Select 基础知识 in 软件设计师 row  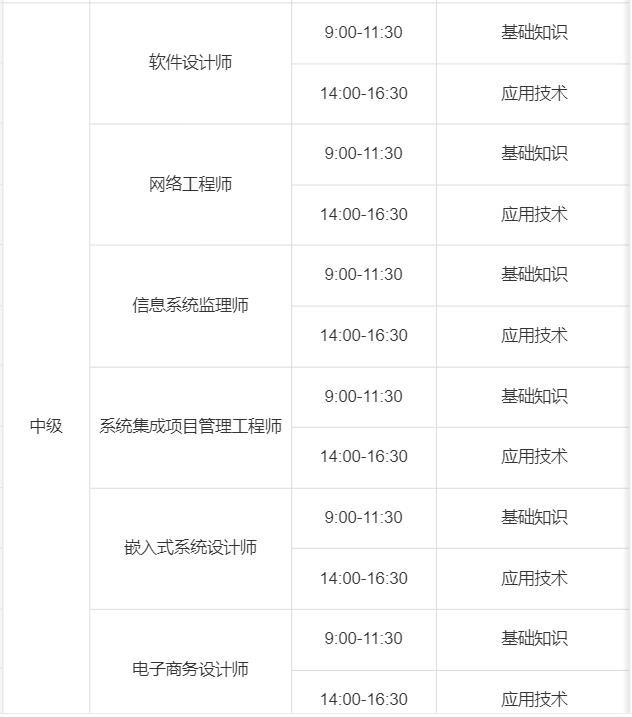click(x=534, y=32)
